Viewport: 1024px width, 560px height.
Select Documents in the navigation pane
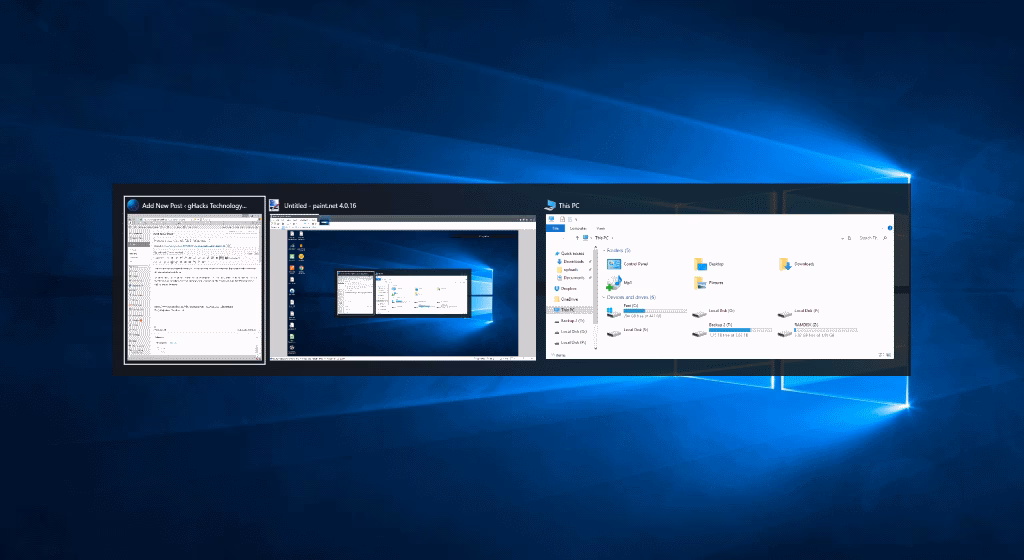click(569, 277)
